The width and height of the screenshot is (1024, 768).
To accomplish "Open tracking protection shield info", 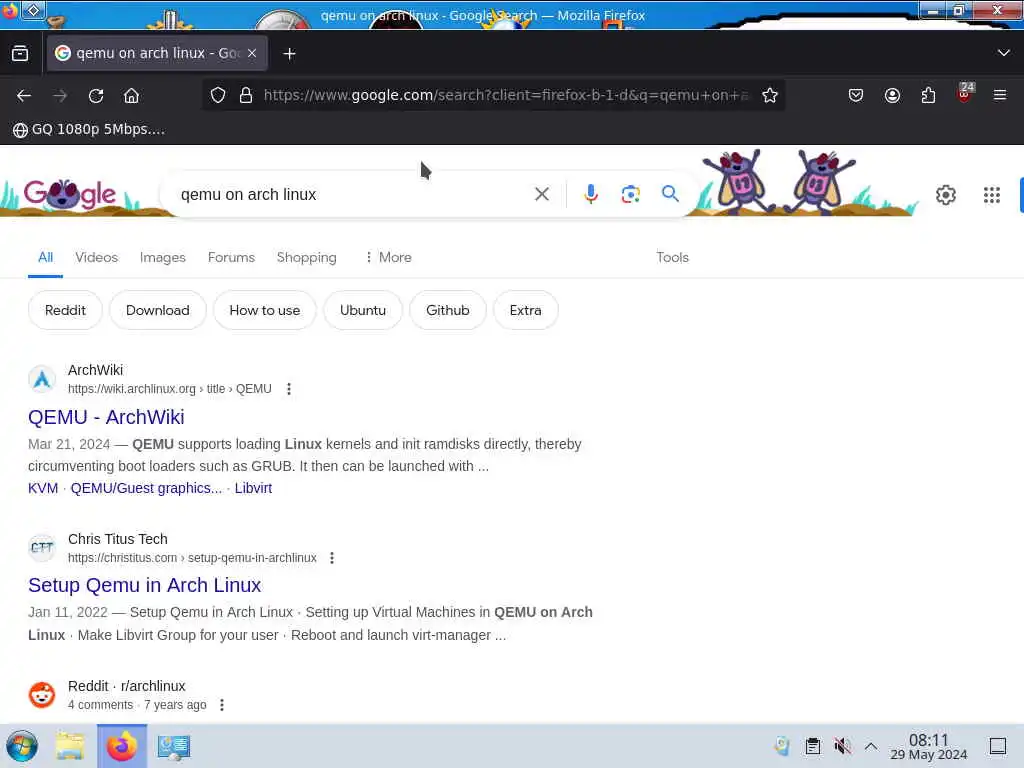I will point(218,95).
